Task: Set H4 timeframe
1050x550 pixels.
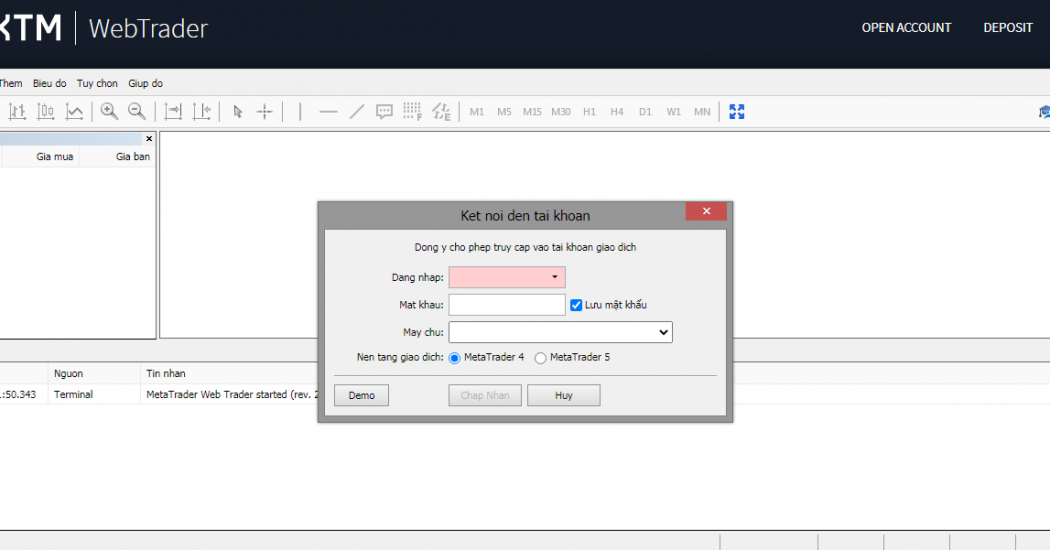Action: (x=617, y=112)
